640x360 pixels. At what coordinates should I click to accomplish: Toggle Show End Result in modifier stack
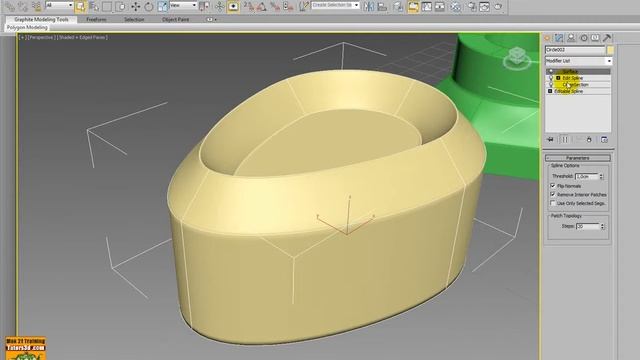coord(564,140)
